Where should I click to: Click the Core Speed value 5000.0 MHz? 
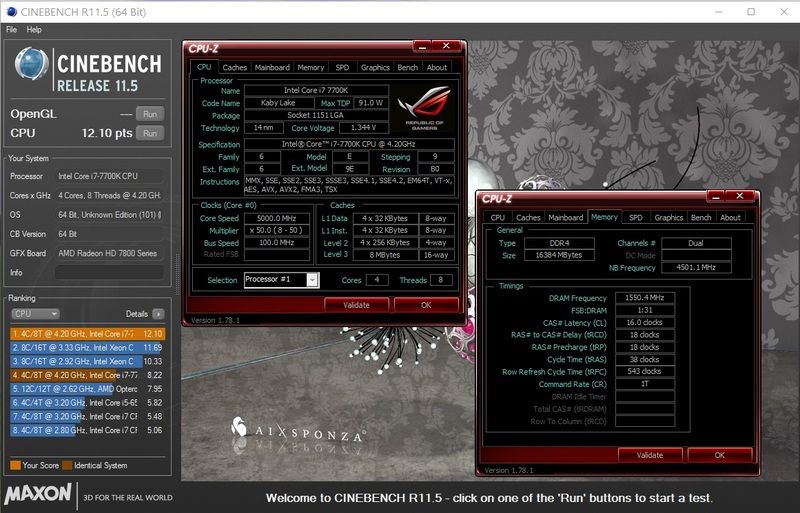point(277,218)
